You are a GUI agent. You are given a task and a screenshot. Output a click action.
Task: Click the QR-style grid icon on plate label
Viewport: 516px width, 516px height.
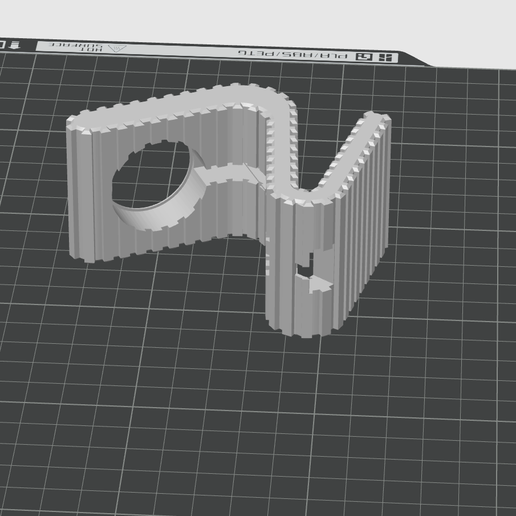pyautogui.click(x=386, y=57)
